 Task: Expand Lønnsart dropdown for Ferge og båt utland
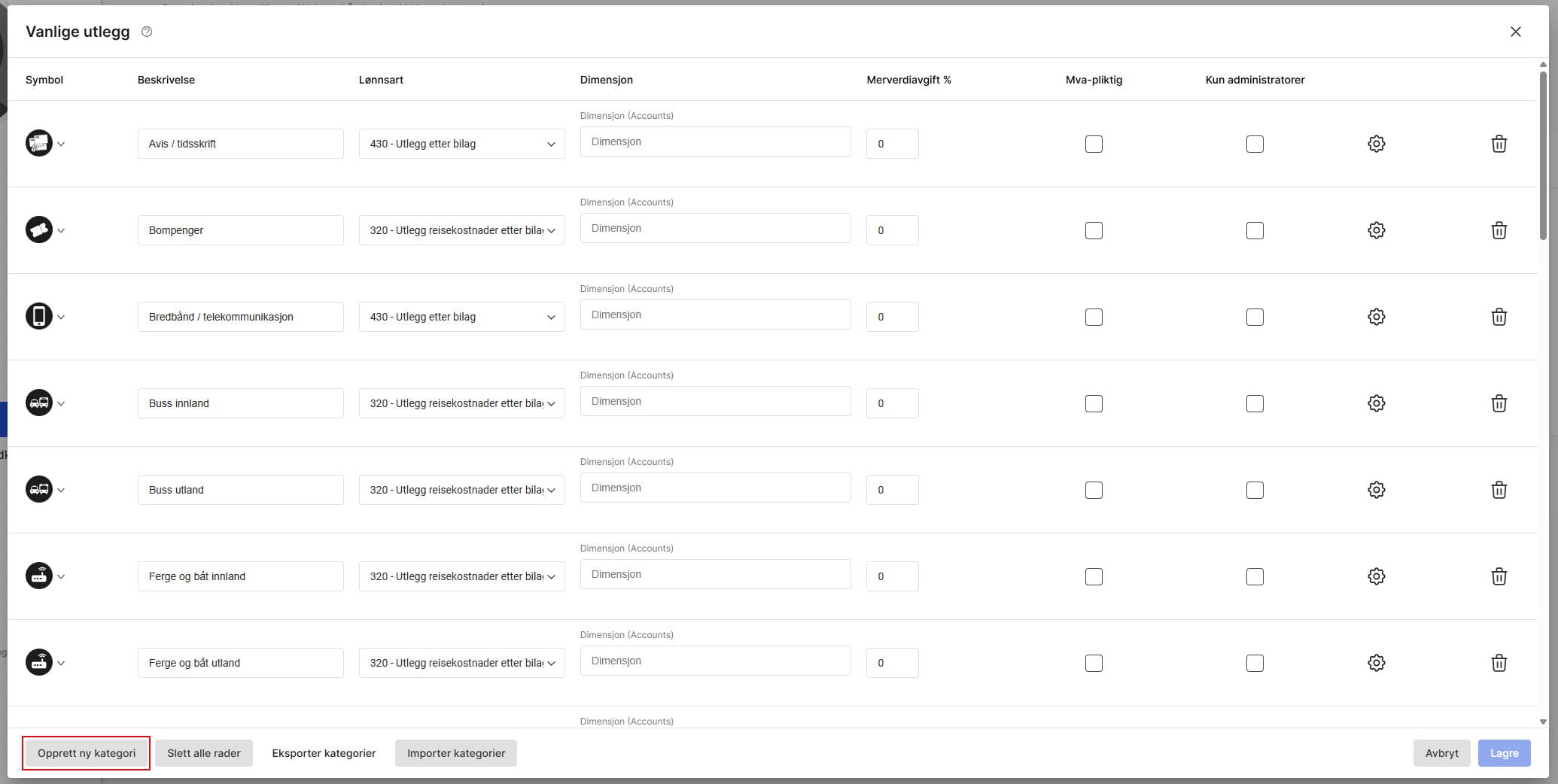coord(461,663)
